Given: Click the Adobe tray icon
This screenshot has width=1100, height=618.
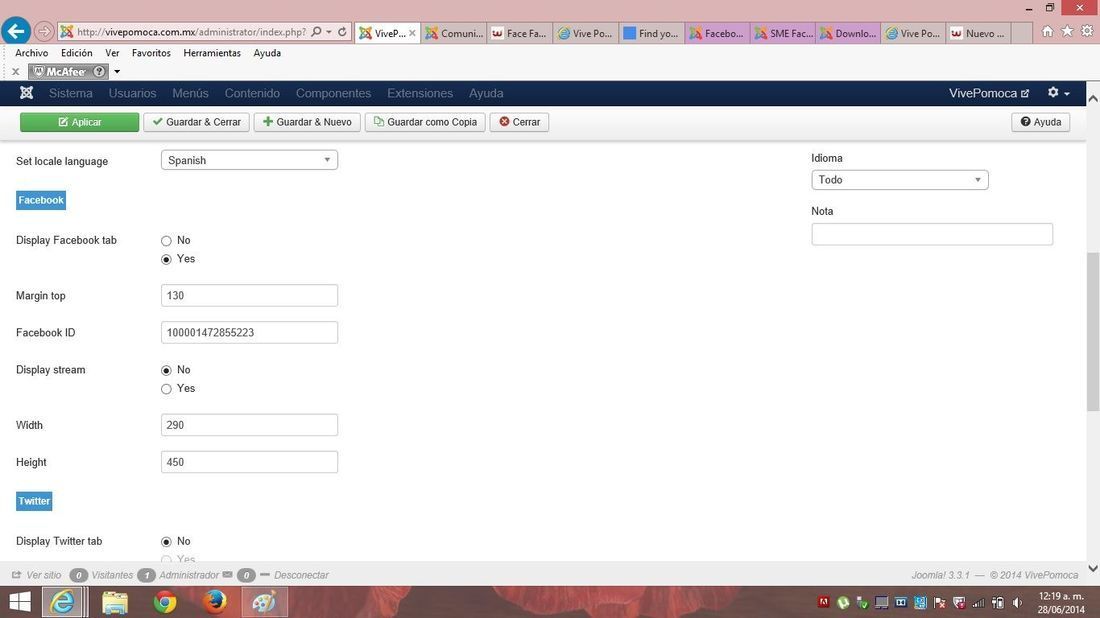Looking at the screenshot, I should [824, 602].
